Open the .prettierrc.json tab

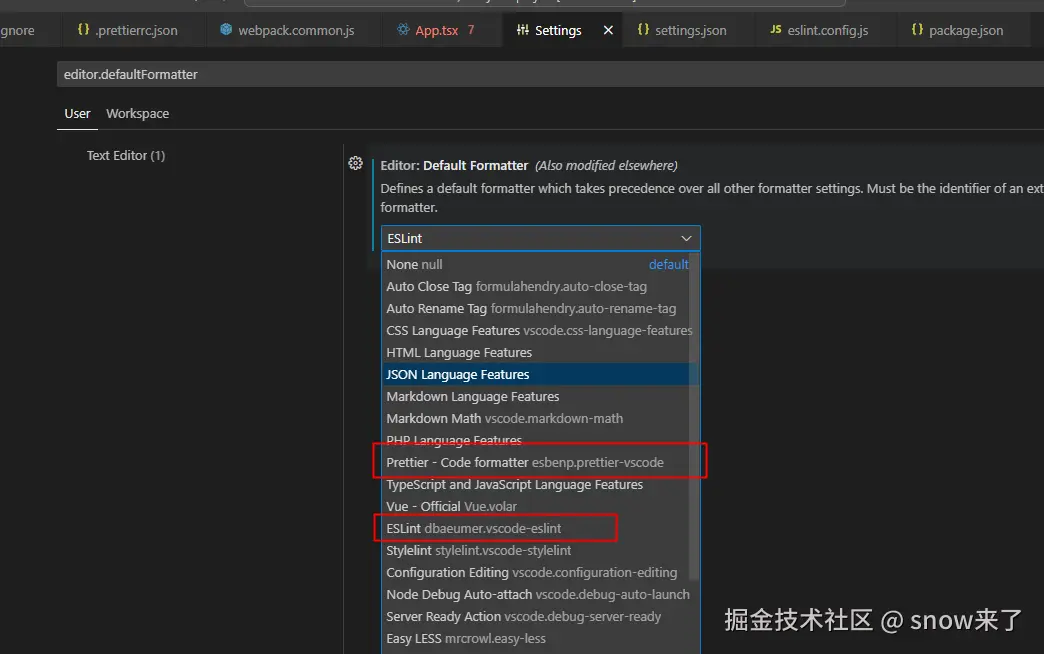(x=134, y=31)
